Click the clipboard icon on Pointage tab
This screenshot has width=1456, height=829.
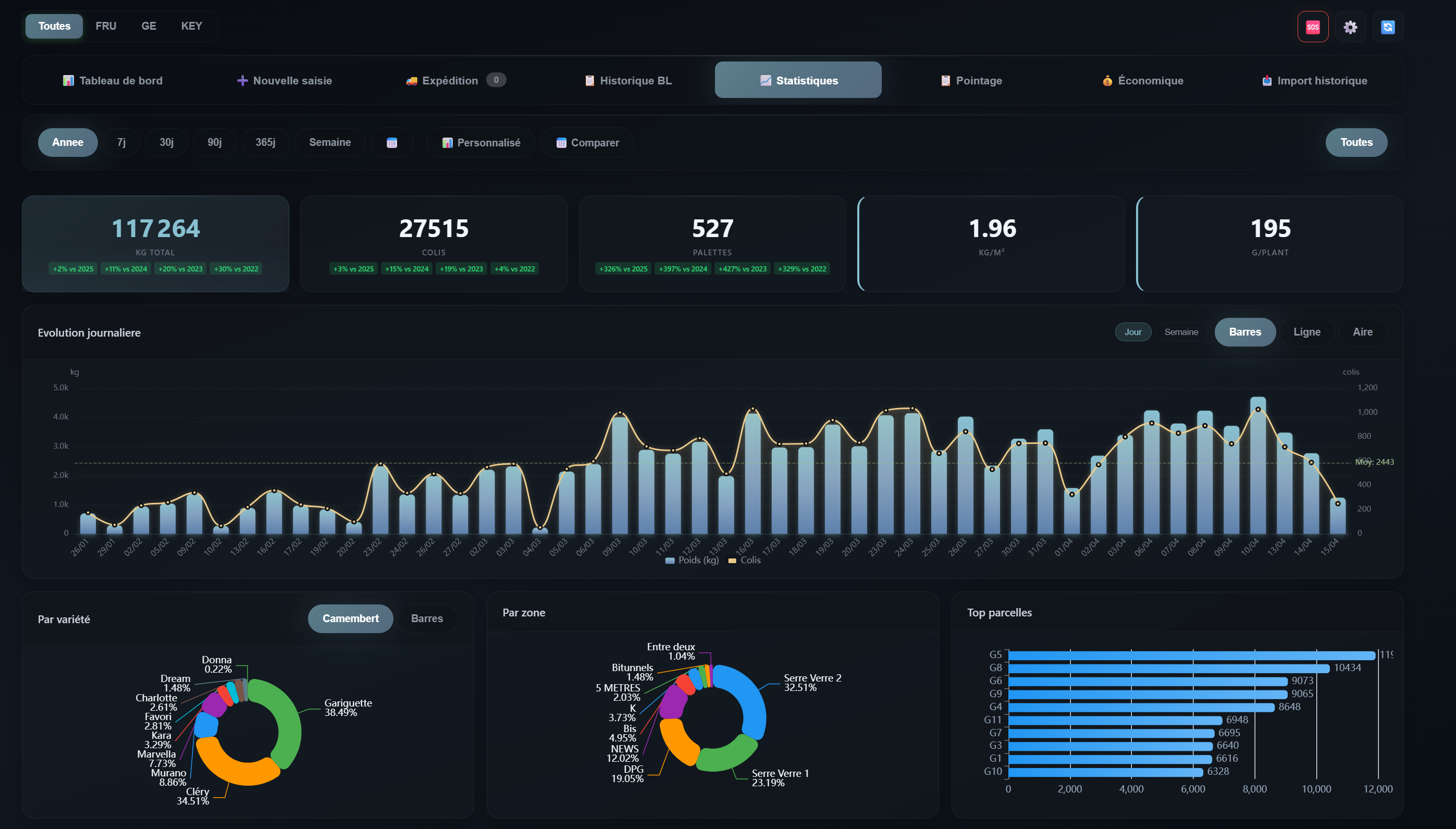click(945, 80)
